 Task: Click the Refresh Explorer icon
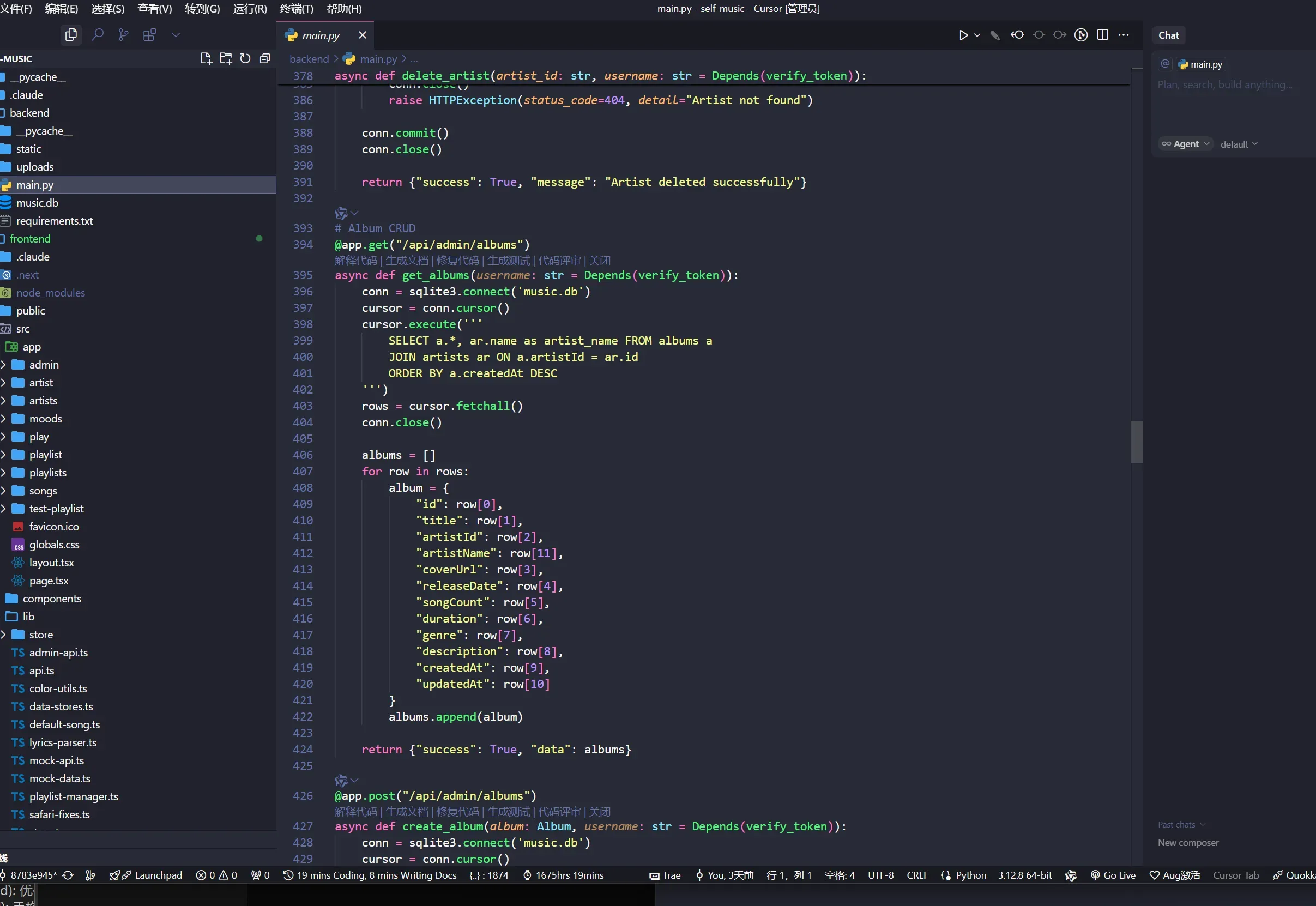click(x=245, y=58)
